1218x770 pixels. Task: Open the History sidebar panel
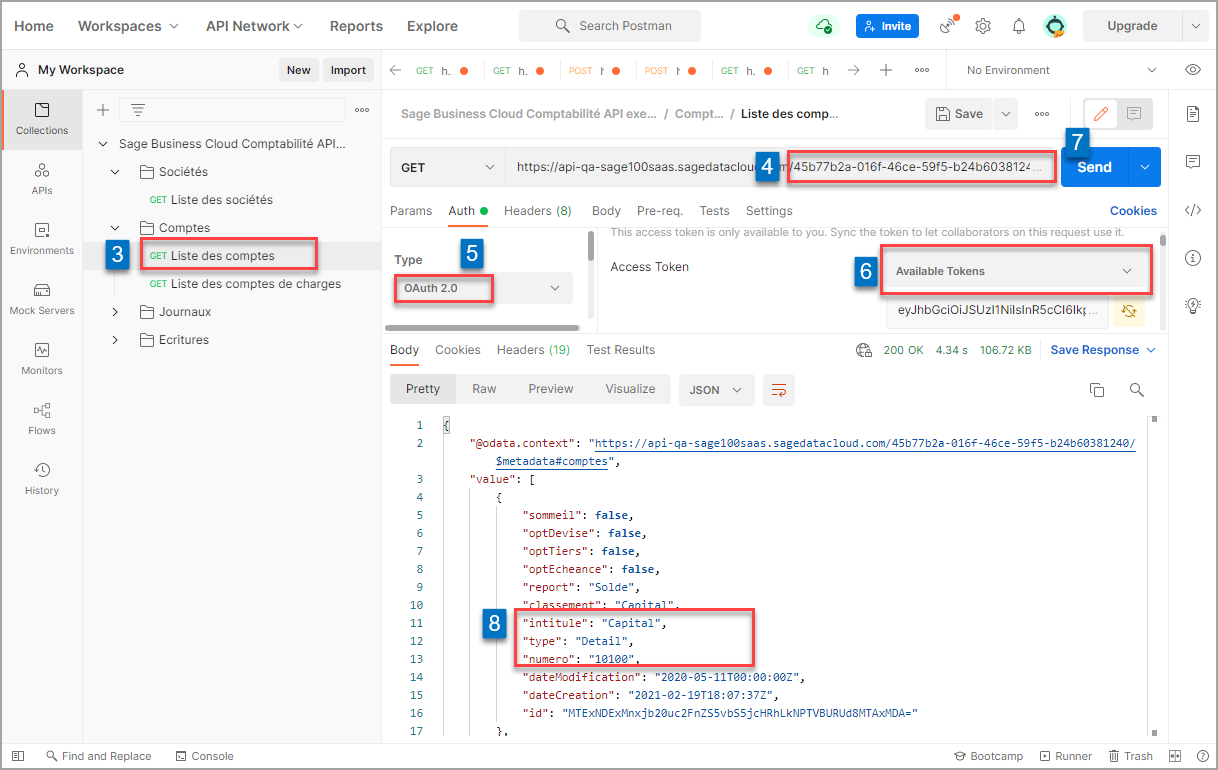point(42,479)
